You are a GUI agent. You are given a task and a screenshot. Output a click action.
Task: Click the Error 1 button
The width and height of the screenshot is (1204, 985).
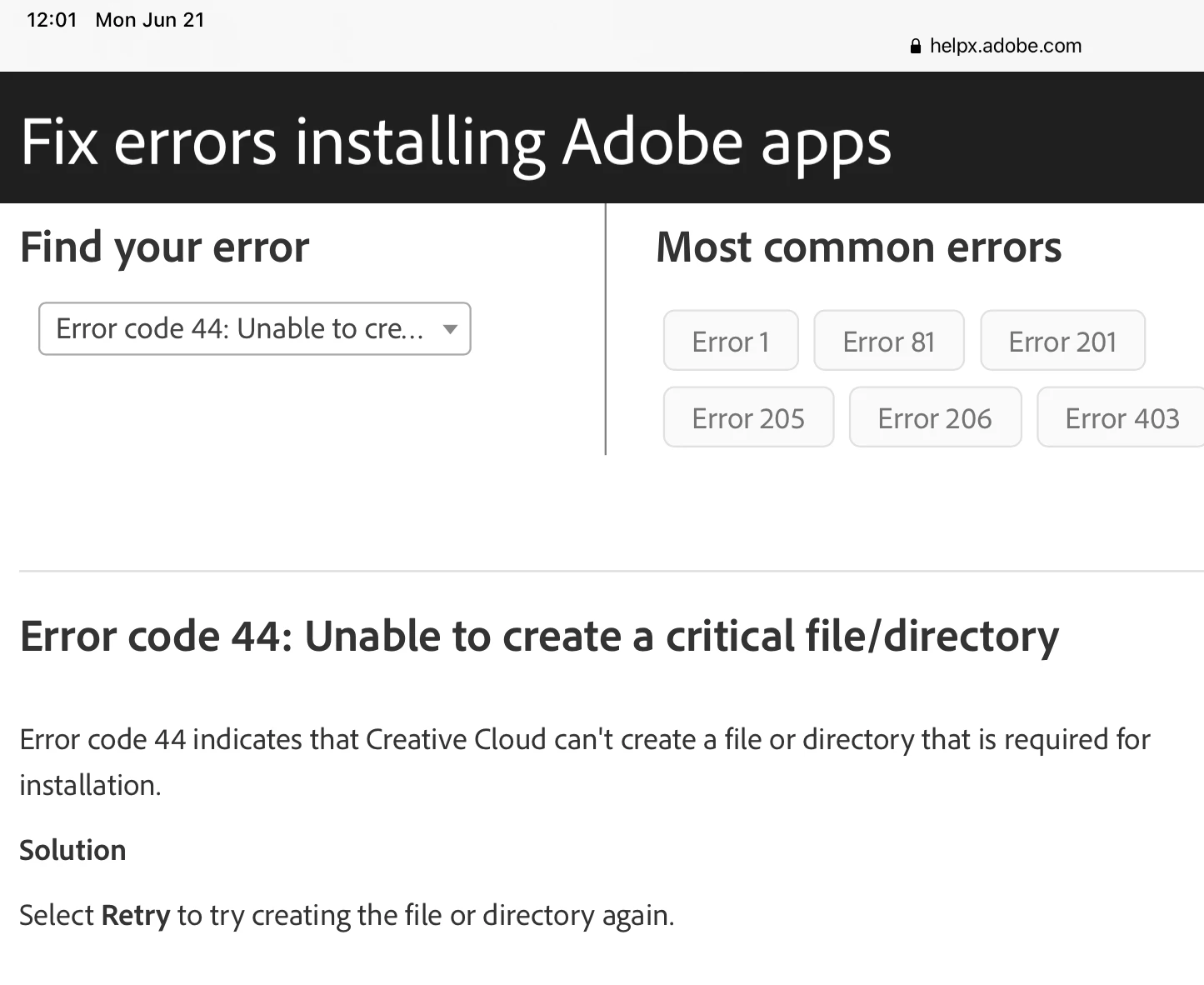click(731, 341)
